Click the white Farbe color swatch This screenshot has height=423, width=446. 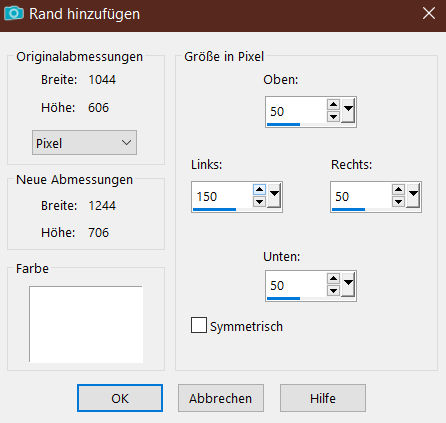(86, 324)
